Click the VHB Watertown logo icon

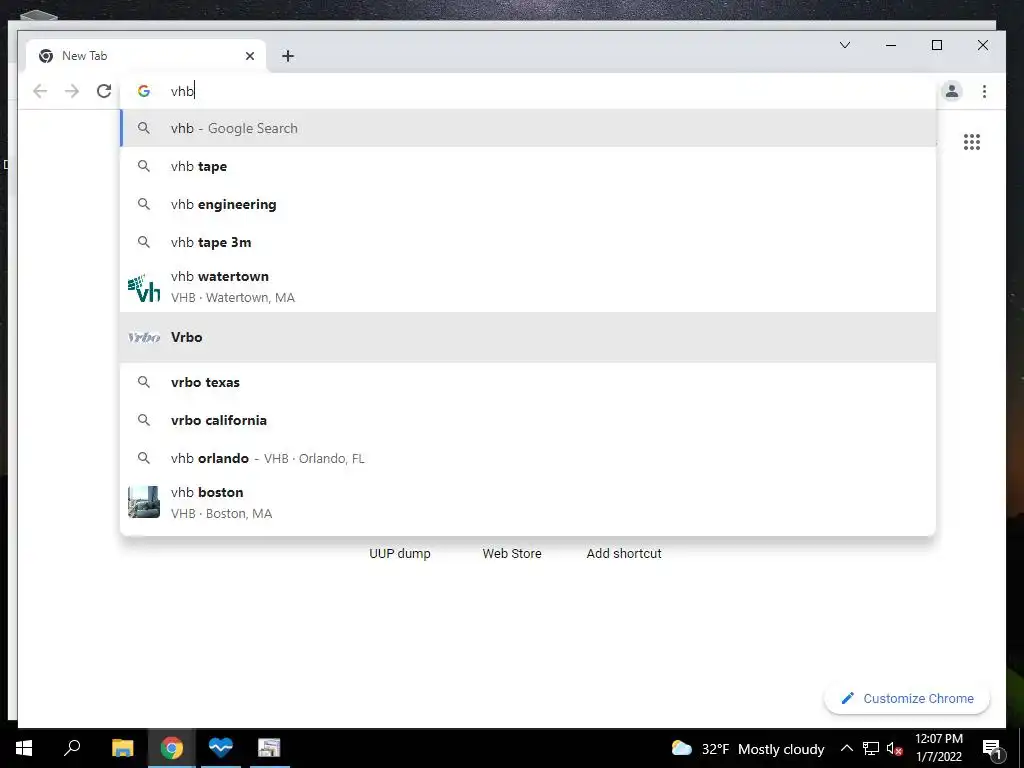pos(144,287)
